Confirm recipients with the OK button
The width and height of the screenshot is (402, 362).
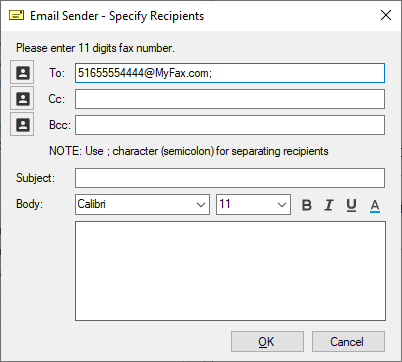coord(267,341)
